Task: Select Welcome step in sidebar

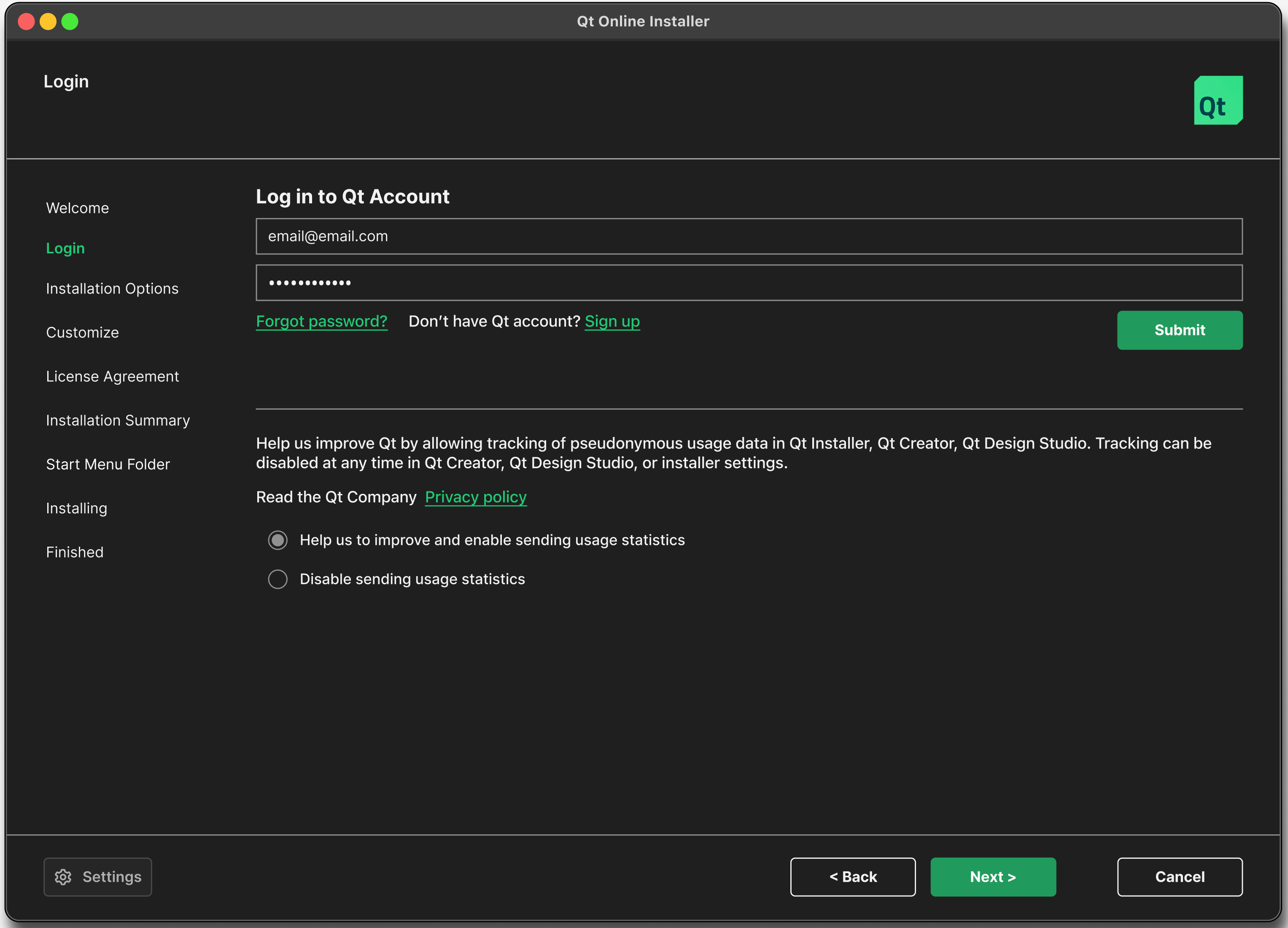Action: 77,208
